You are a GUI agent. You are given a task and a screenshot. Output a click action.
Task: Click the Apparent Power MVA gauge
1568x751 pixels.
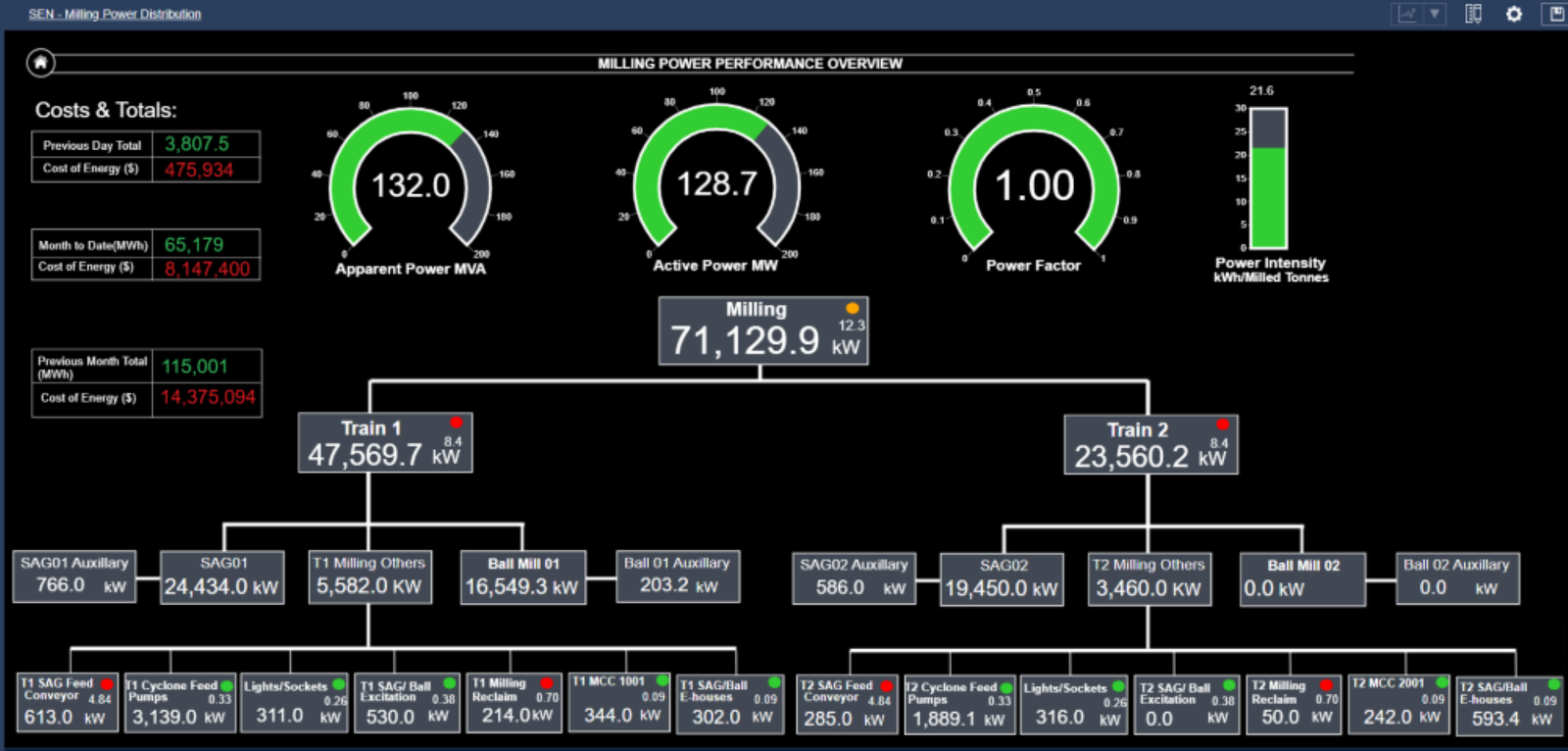point(411,182)
